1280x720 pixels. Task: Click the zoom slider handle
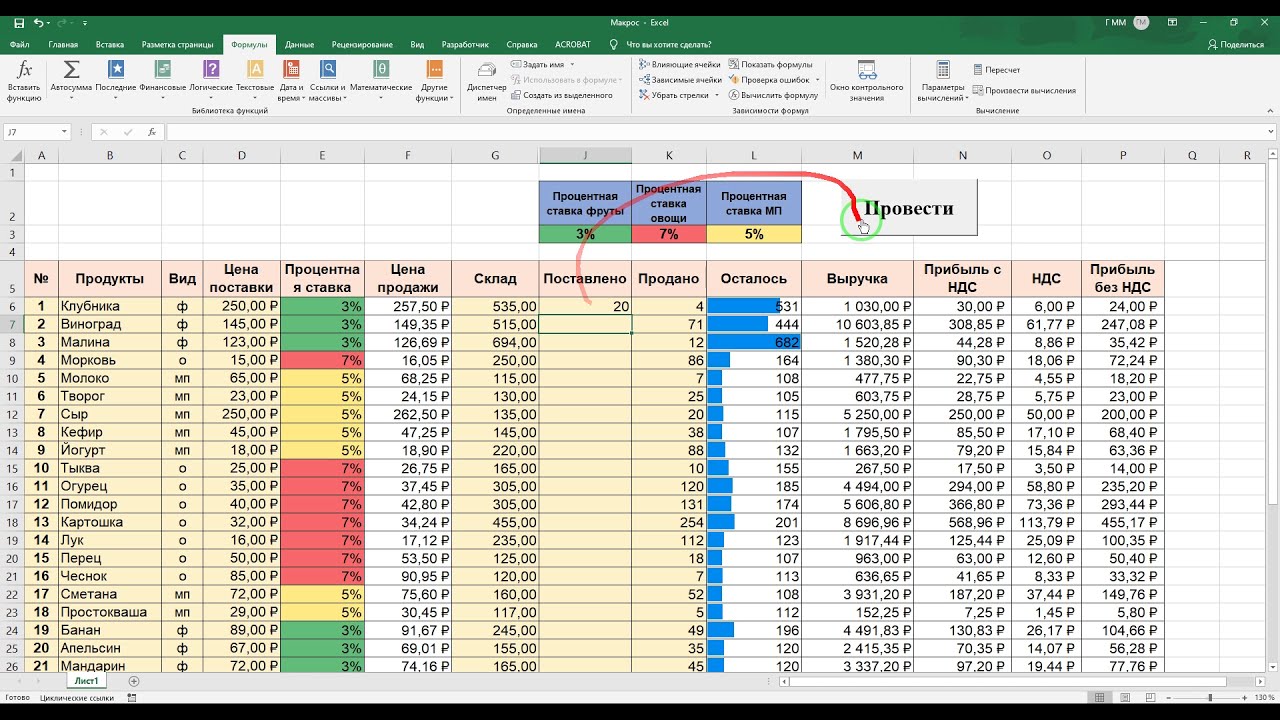[x=1210, y=697]
